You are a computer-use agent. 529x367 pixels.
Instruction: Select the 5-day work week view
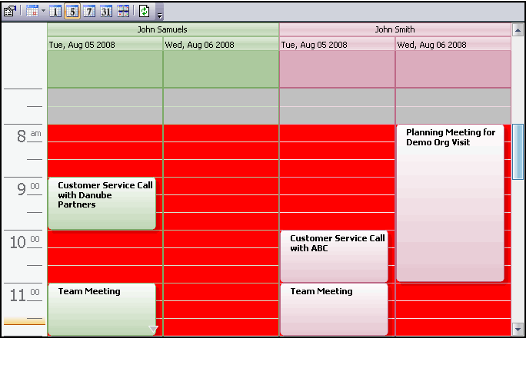pyautogui.click(x=72, y=11)
